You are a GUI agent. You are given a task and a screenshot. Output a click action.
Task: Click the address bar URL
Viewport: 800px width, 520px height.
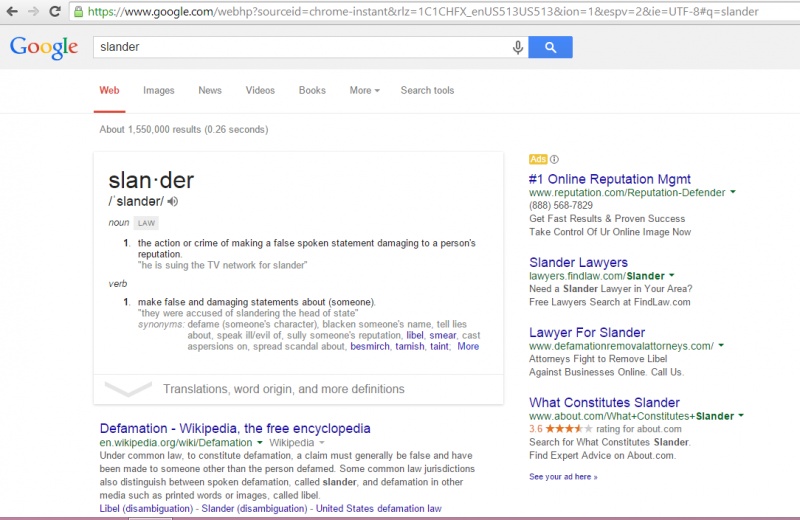(423, 11)
